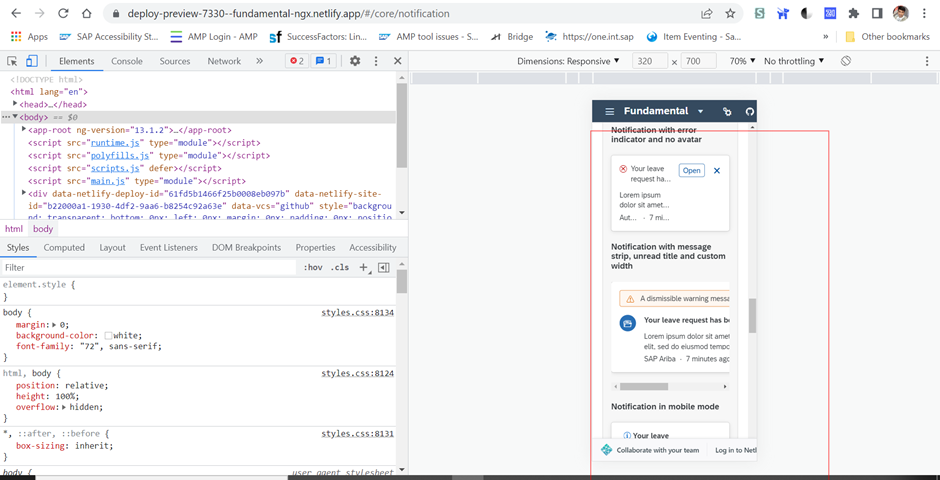Open the Extensions puzzle icon
940x480 pixels.
854,13
